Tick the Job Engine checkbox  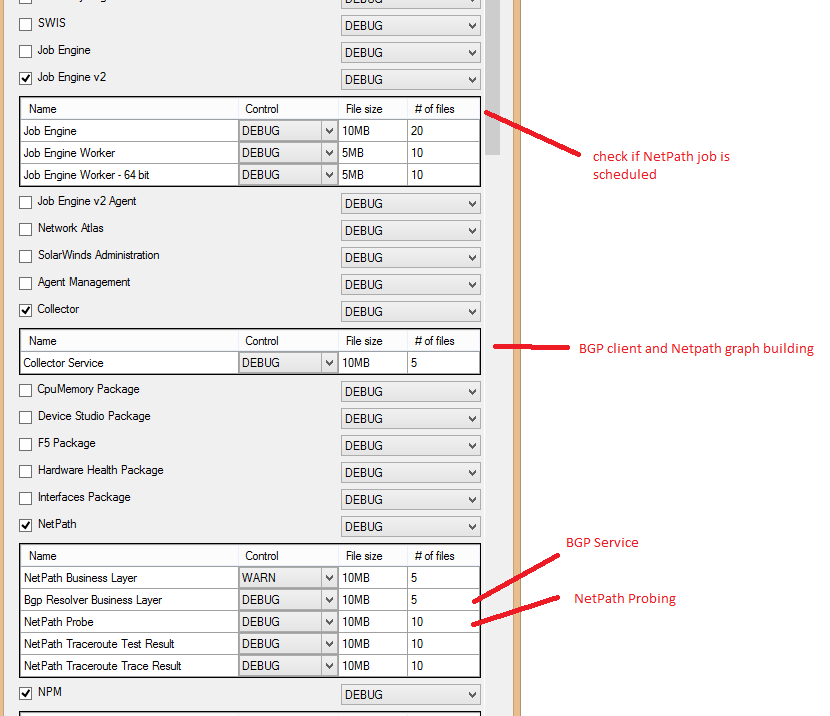[25, 51]
